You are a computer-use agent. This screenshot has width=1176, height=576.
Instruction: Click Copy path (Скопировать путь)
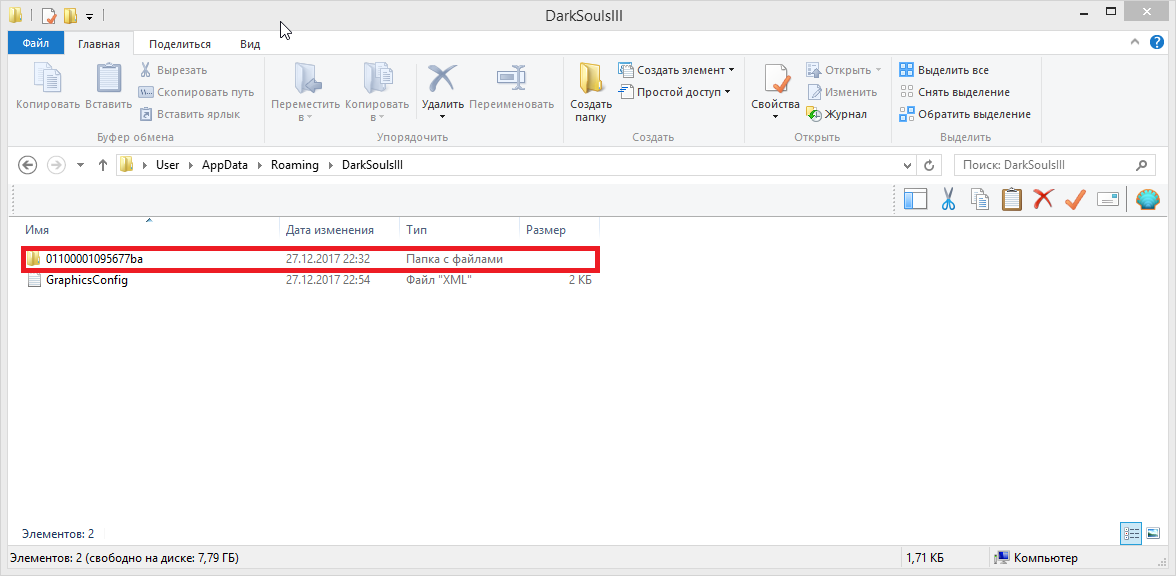(x=196, y=92)
